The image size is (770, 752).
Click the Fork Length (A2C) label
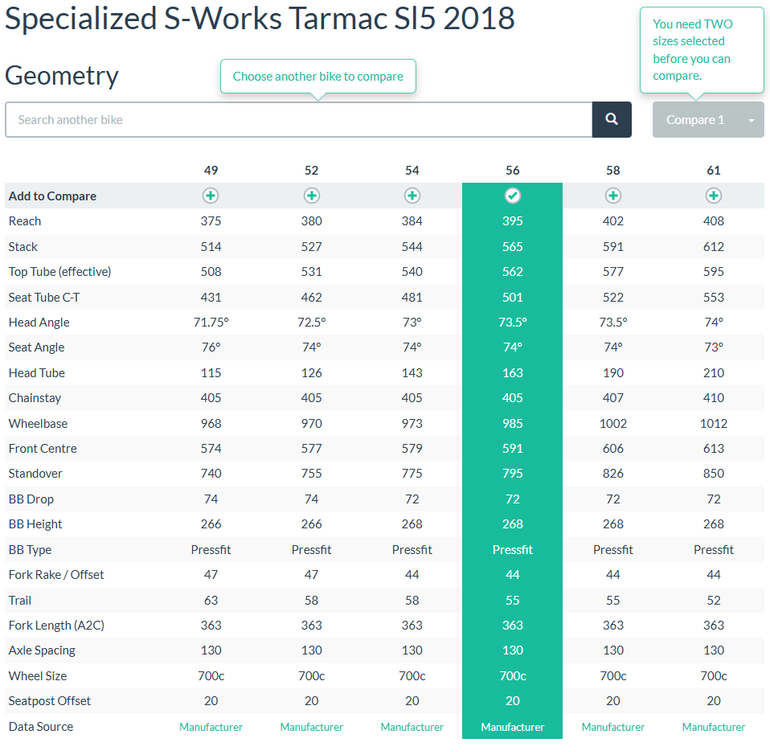coord(56,625)
